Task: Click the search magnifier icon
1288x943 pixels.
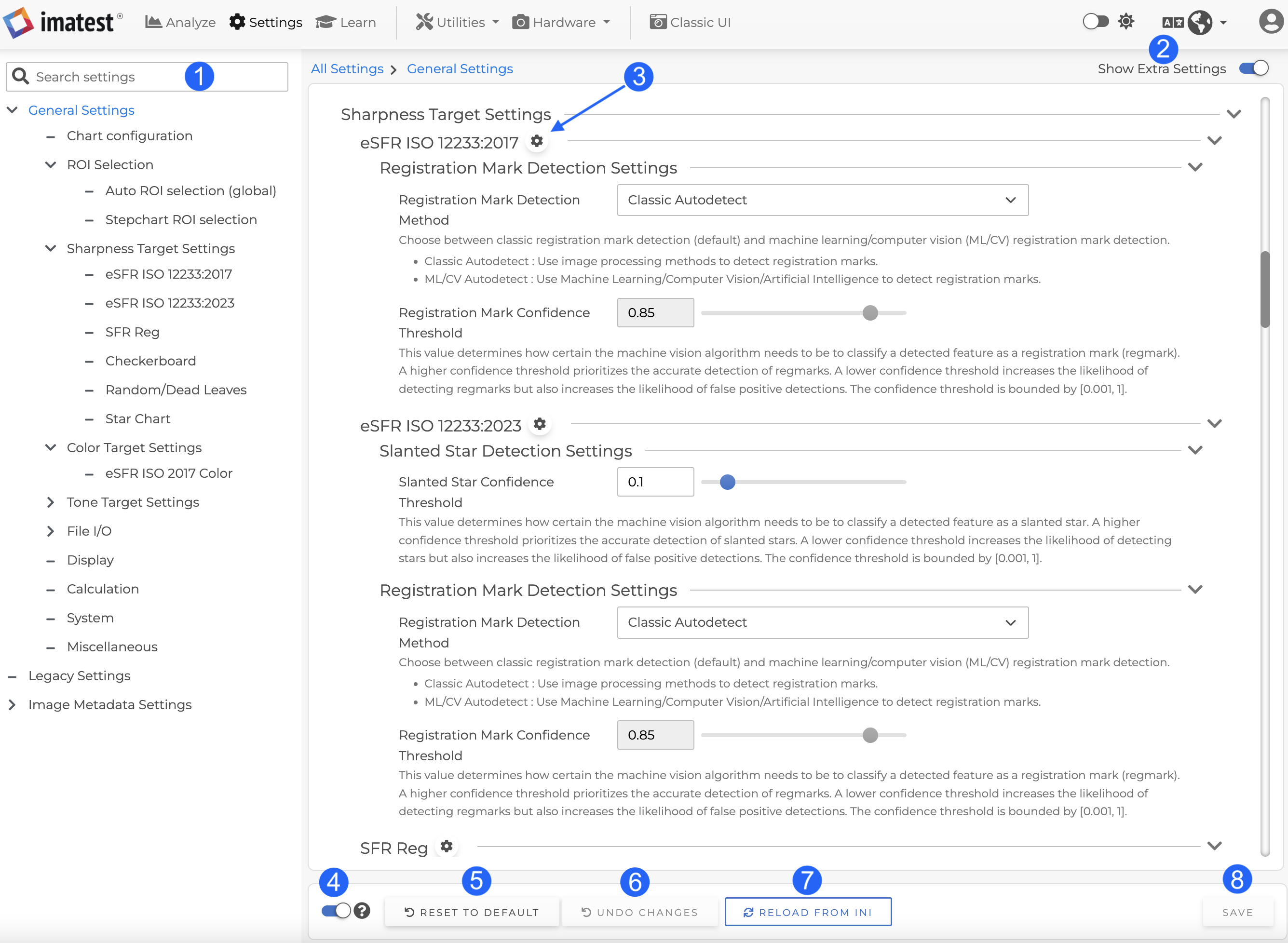Action: pyautogui.click(x=21, y=76)
